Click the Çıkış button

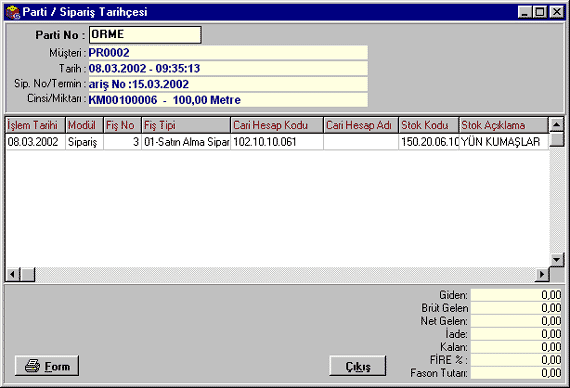(x=358, y=366)
